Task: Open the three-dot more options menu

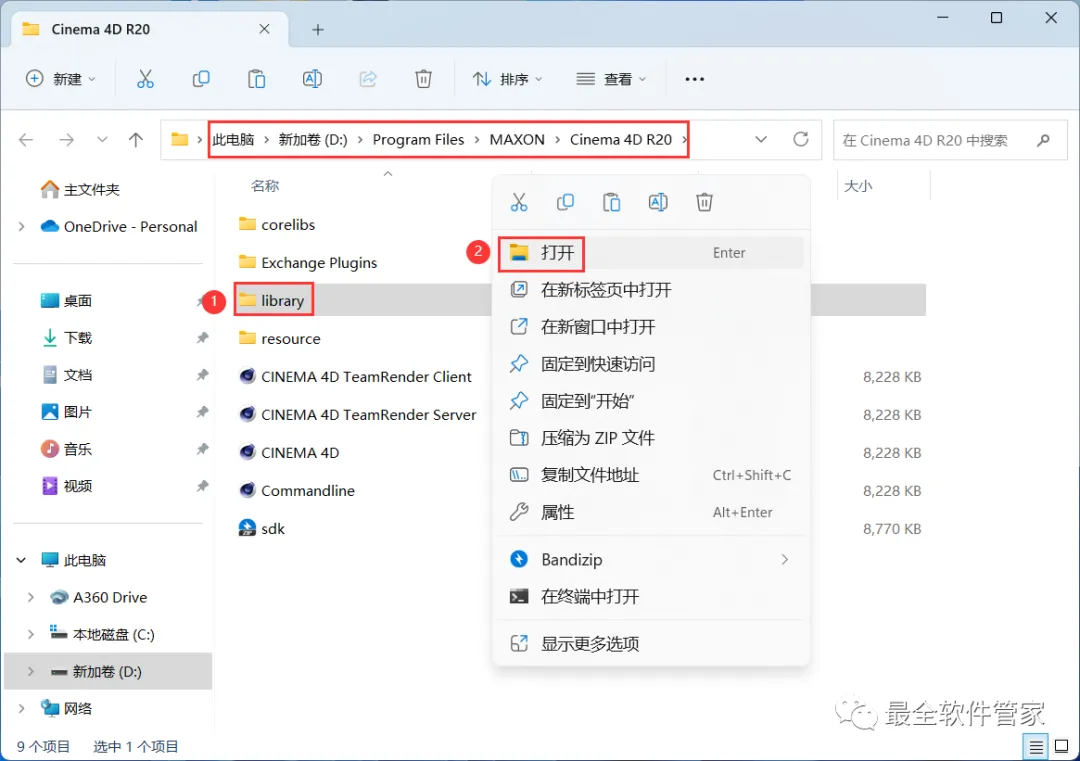Action: click(694, 79)
